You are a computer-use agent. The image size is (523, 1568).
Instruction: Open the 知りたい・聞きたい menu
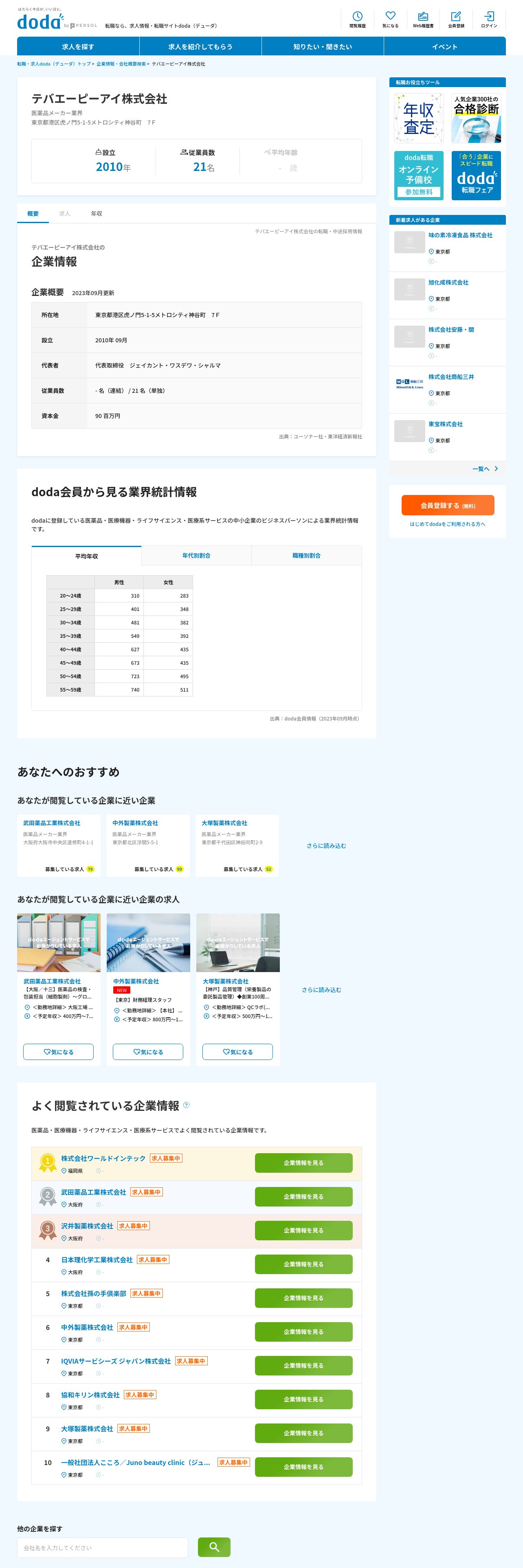[x=323, y=46]
